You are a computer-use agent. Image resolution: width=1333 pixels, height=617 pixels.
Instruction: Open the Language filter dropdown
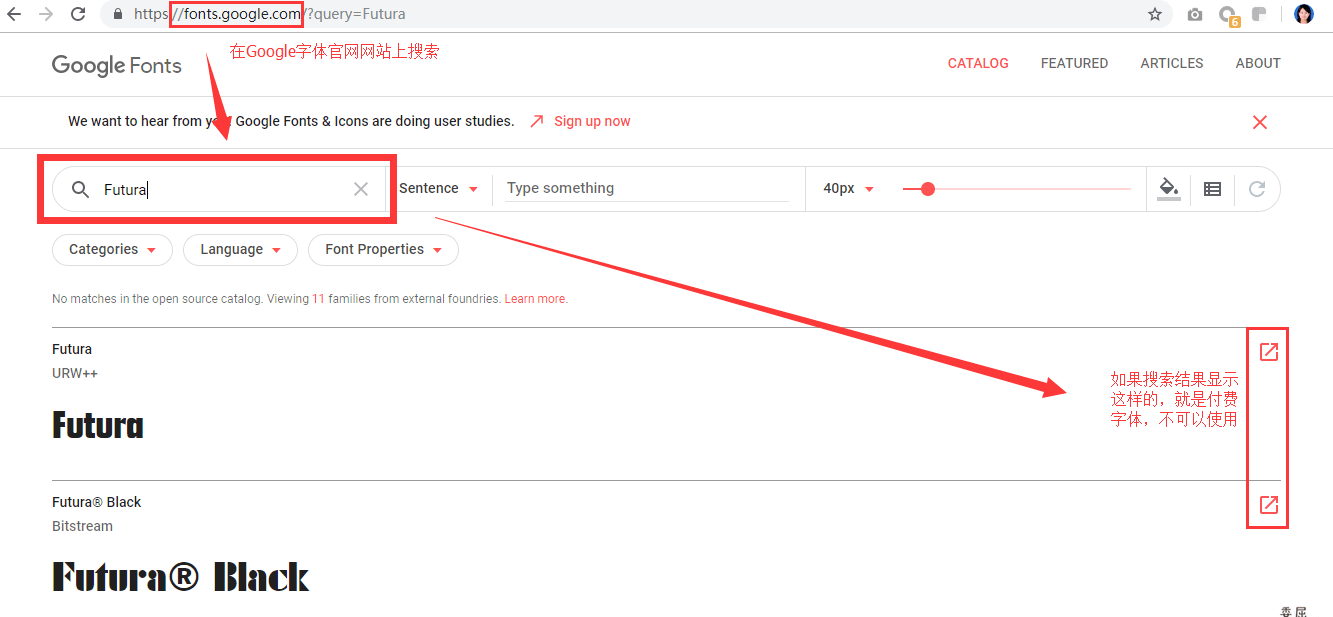click(240, 250)
